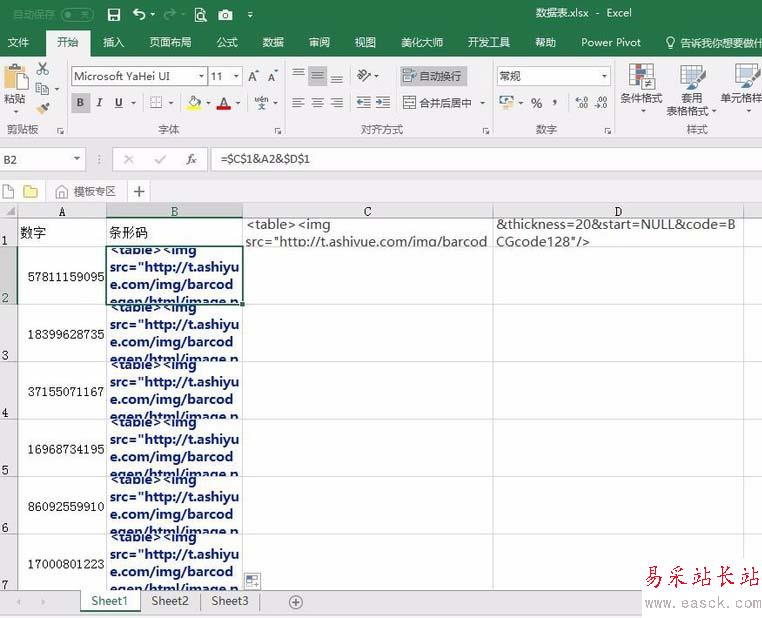Open the Font dialog launcher
Image resolution: width=762 pixels, height=618 pixels.
278,131
